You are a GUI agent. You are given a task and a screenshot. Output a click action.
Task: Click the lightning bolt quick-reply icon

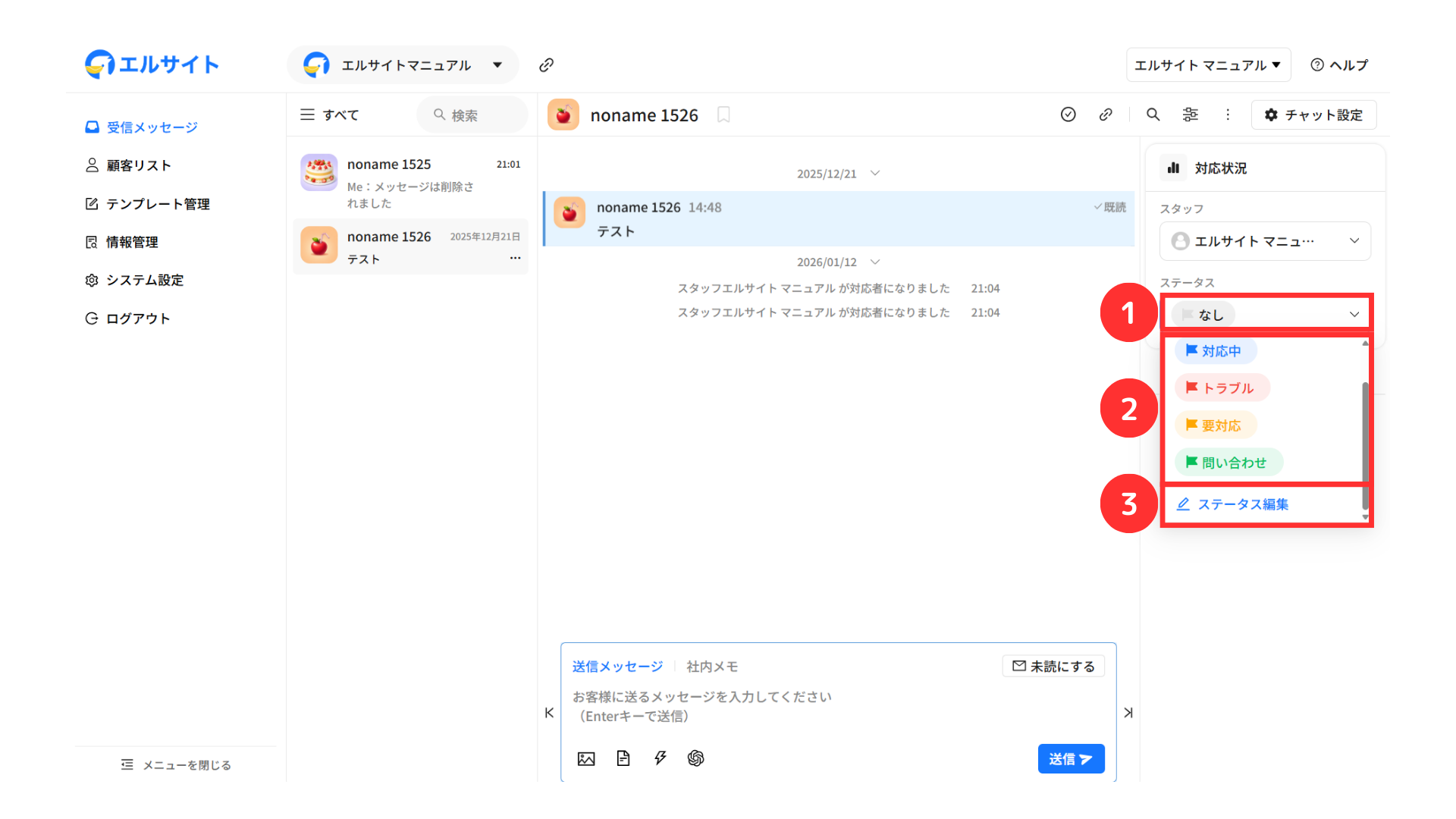pos(660,758)
